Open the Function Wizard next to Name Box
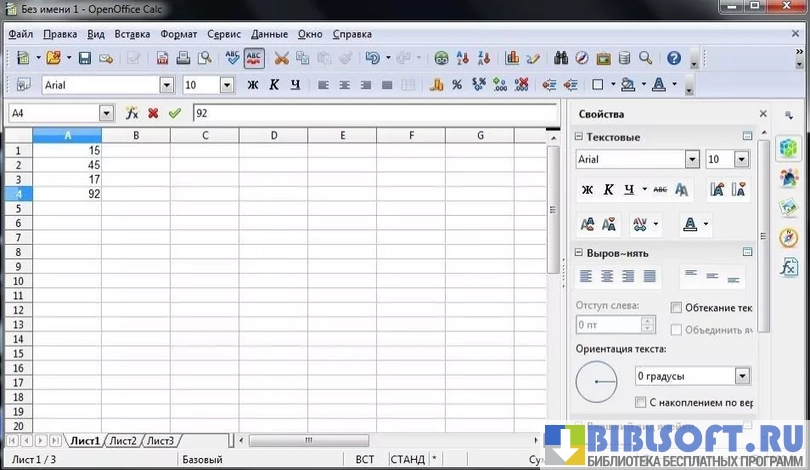The height and width of the screenshot is (470, 810). coord(131,114)
